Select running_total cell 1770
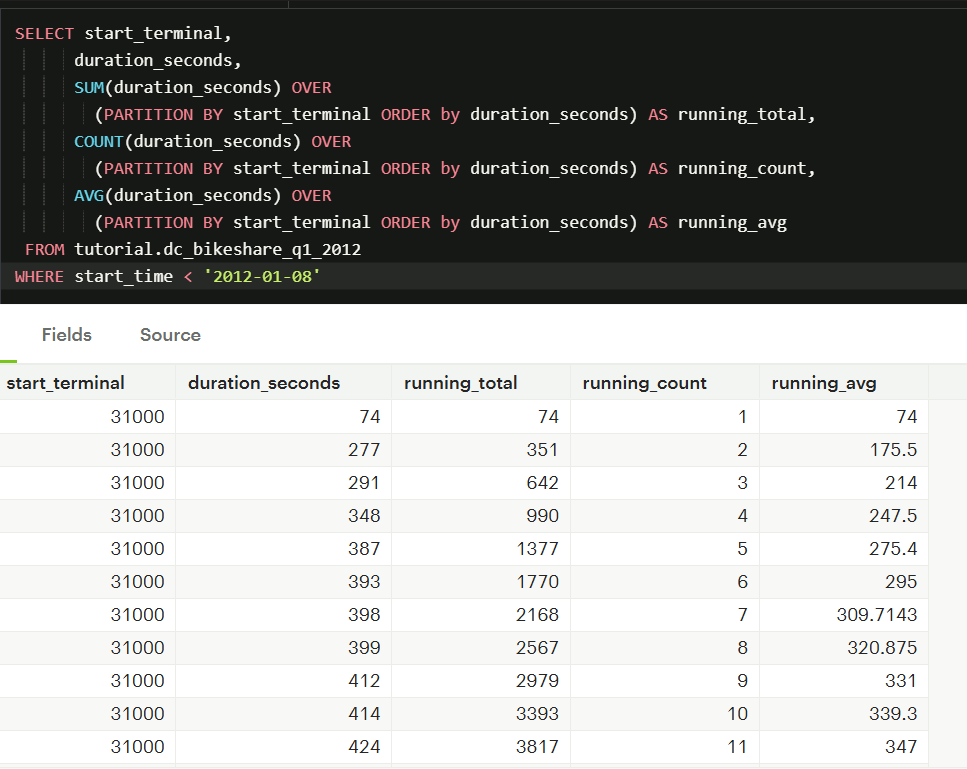The image size is (967, 769). click(481, 582)
